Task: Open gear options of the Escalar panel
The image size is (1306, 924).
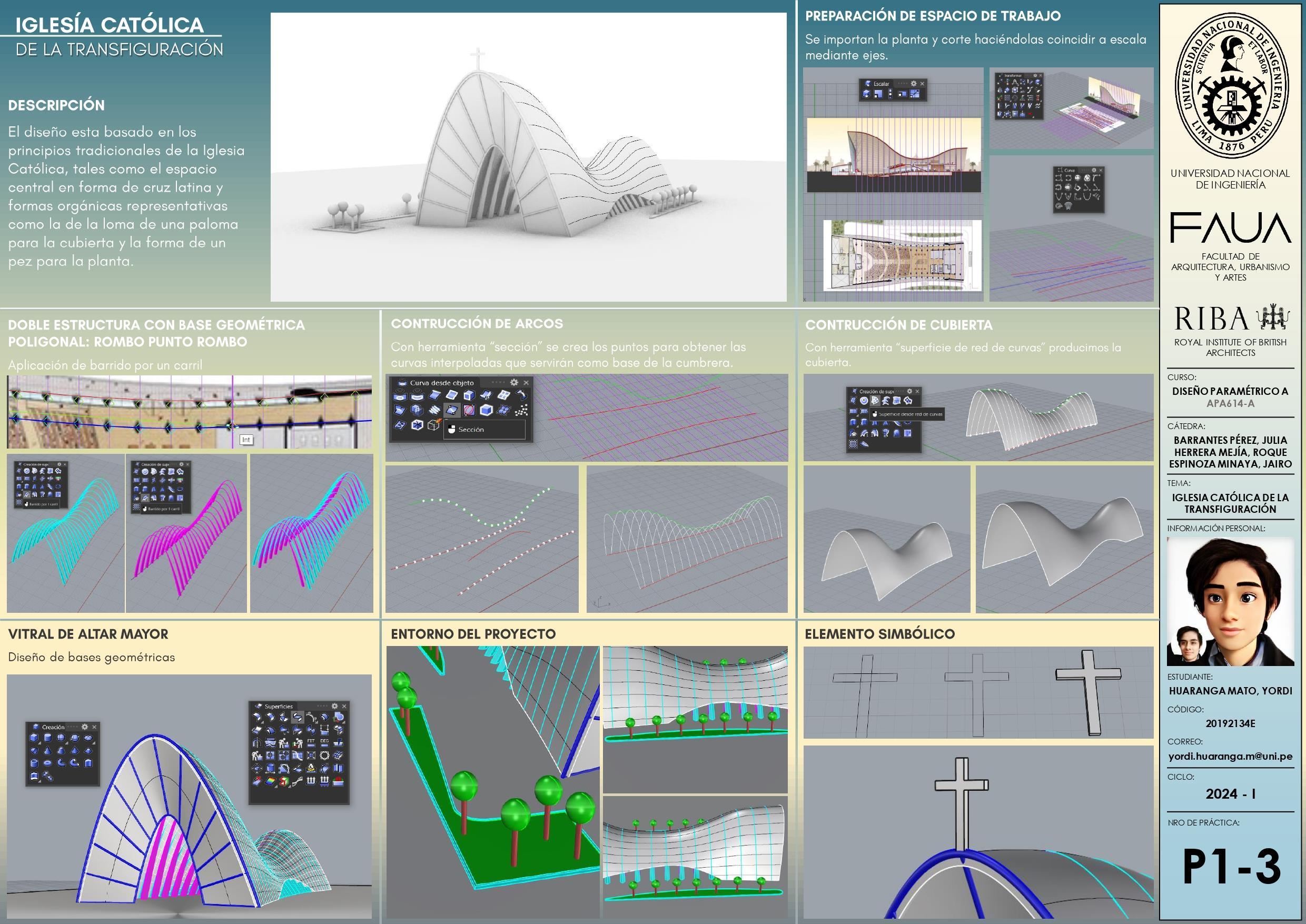Action: coord(914,84)
